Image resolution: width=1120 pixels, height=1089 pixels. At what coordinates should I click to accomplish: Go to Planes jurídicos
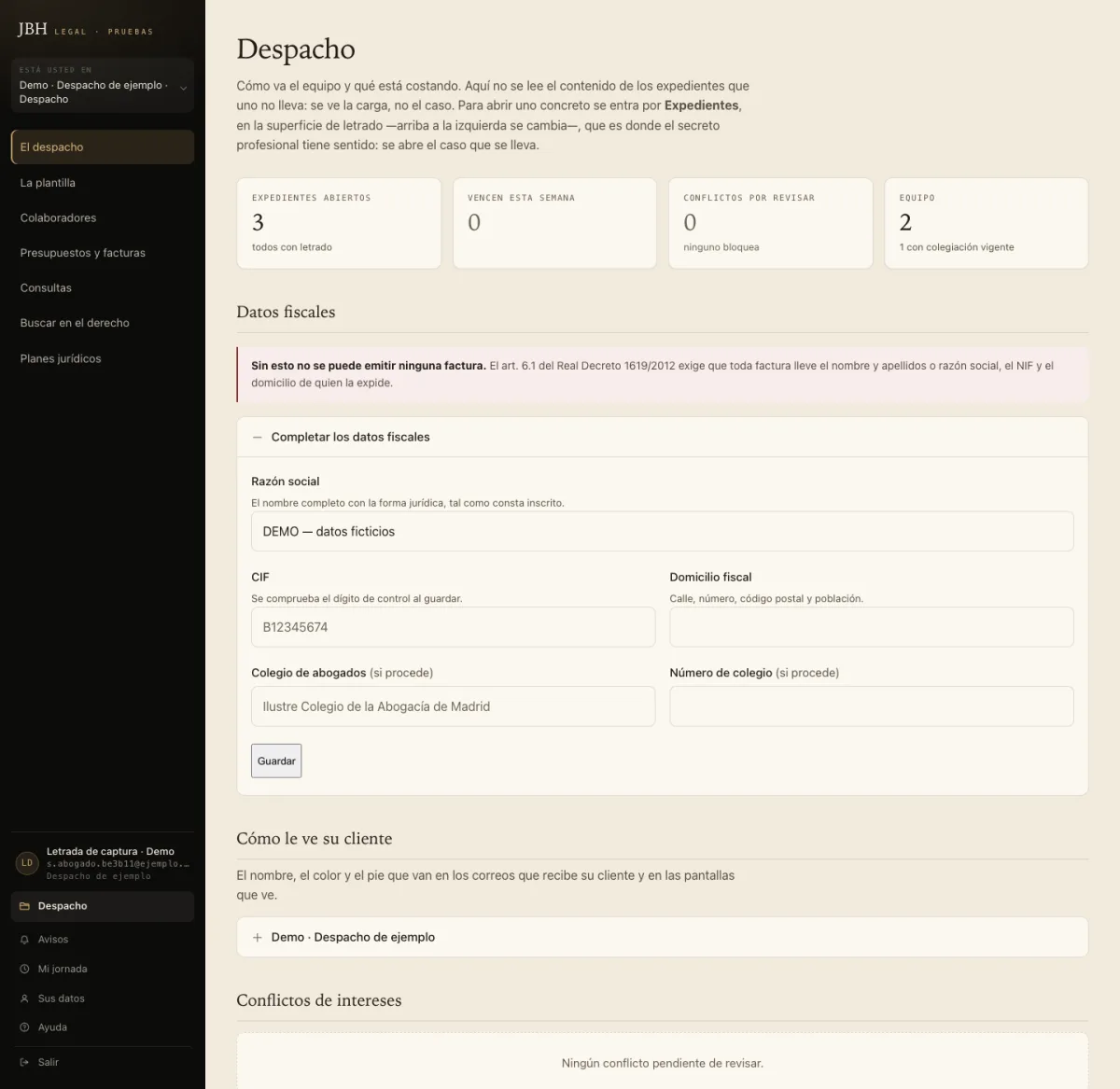103,358
